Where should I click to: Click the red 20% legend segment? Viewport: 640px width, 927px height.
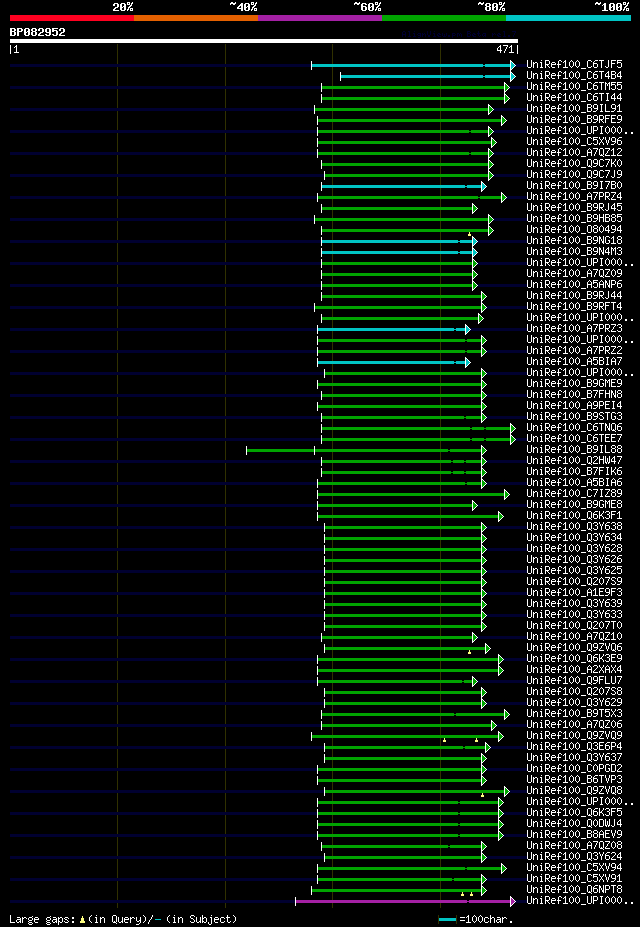click(x=72, y=18)
